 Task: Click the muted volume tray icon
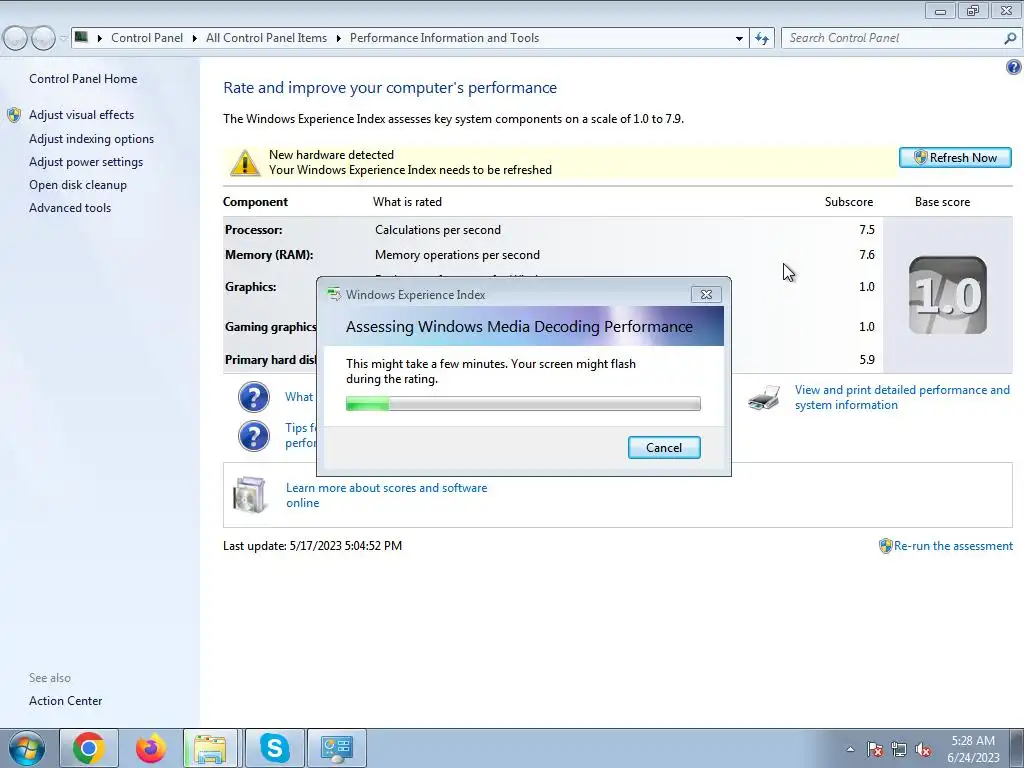point(923,750)
